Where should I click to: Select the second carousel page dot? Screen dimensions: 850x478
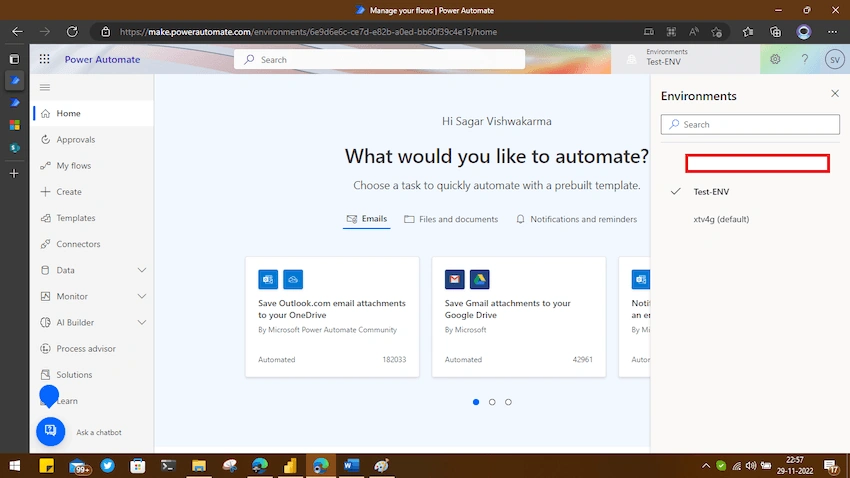pos(492,402)
